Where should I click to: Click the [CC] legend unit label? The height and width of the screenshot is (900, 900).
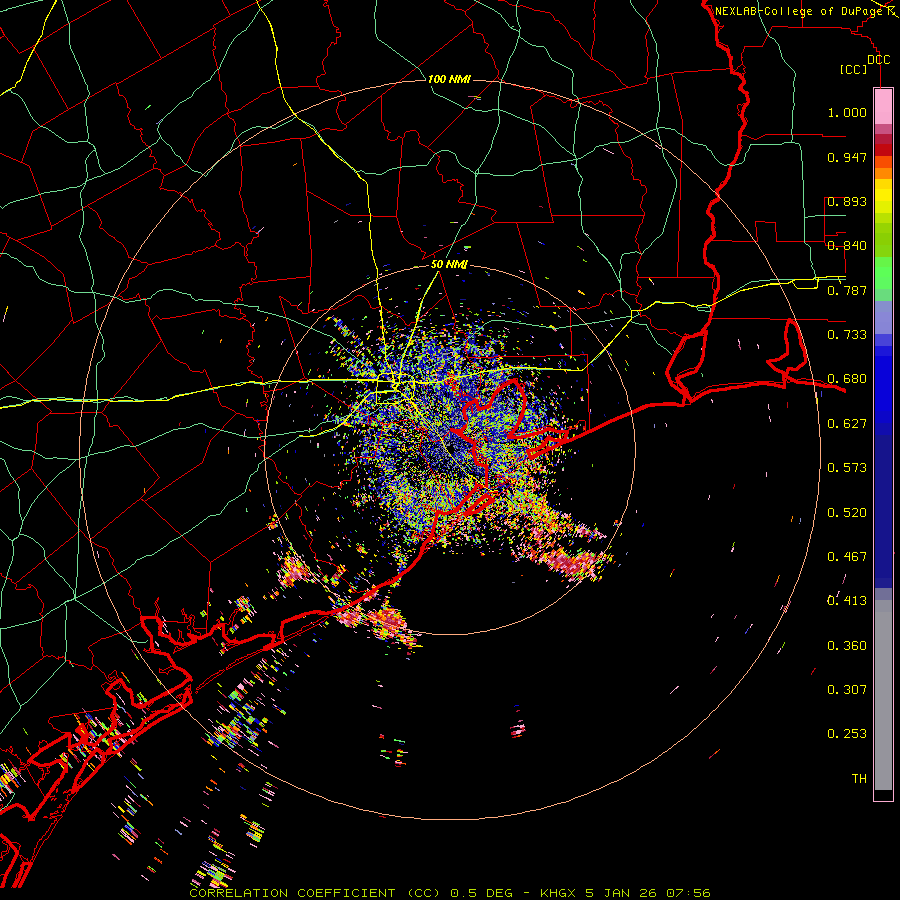click(853, 69)
